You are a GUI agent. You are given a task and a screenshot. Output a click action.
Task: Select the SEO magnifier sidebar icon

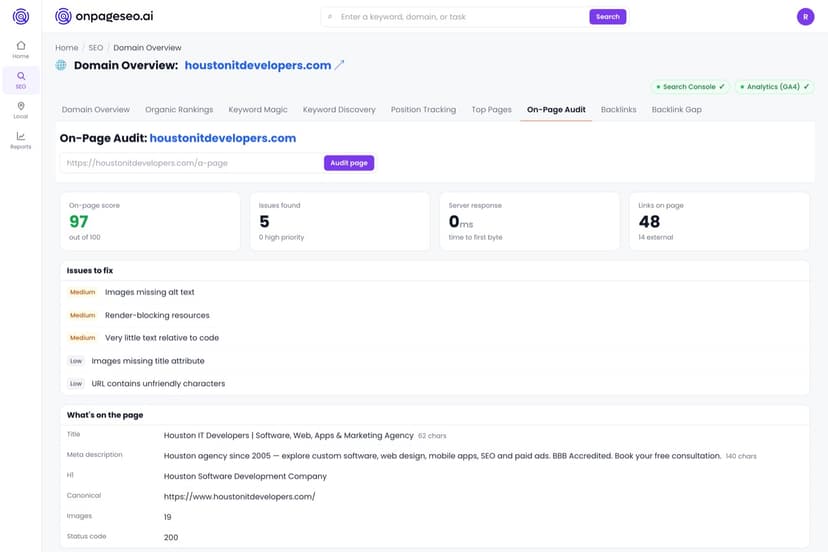(21, 80)
